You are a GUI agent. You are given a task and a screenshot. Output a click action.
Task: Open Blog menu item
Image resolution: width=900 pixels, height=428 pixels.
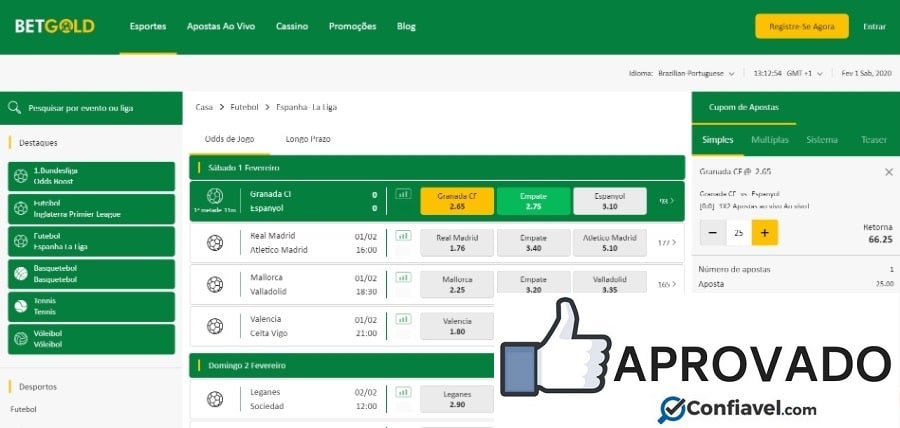[406, 26]
